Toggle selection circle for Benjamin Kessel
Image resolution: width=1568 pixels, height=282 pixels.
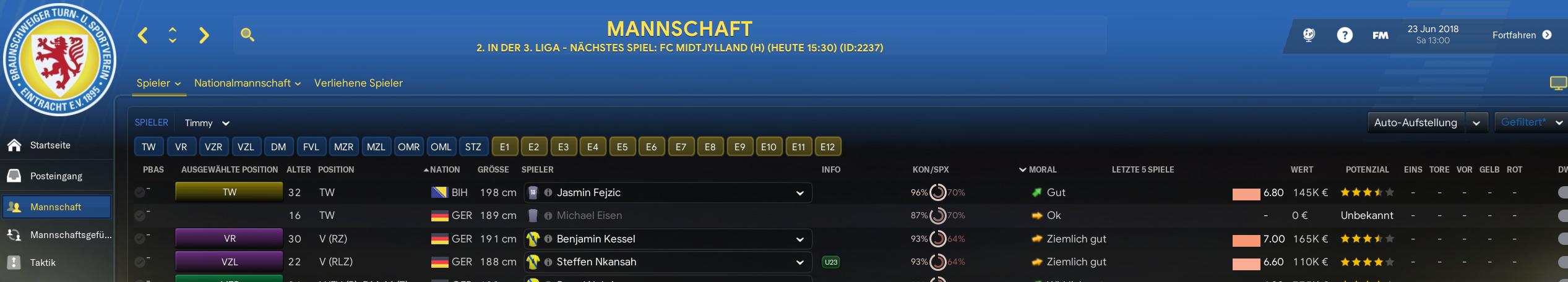(140, 239)
